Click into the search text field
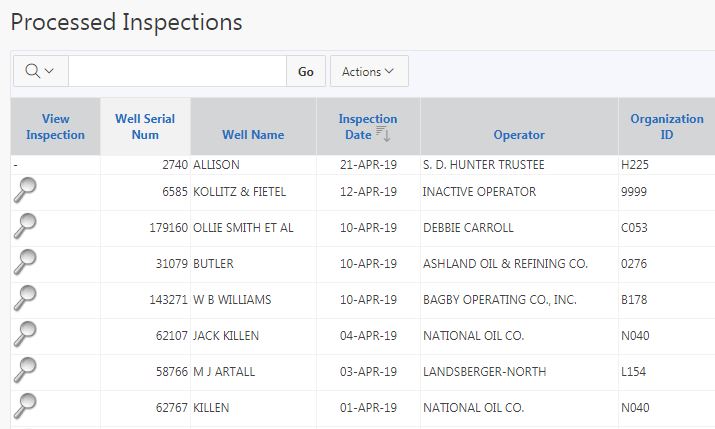 tap(177, 71)
